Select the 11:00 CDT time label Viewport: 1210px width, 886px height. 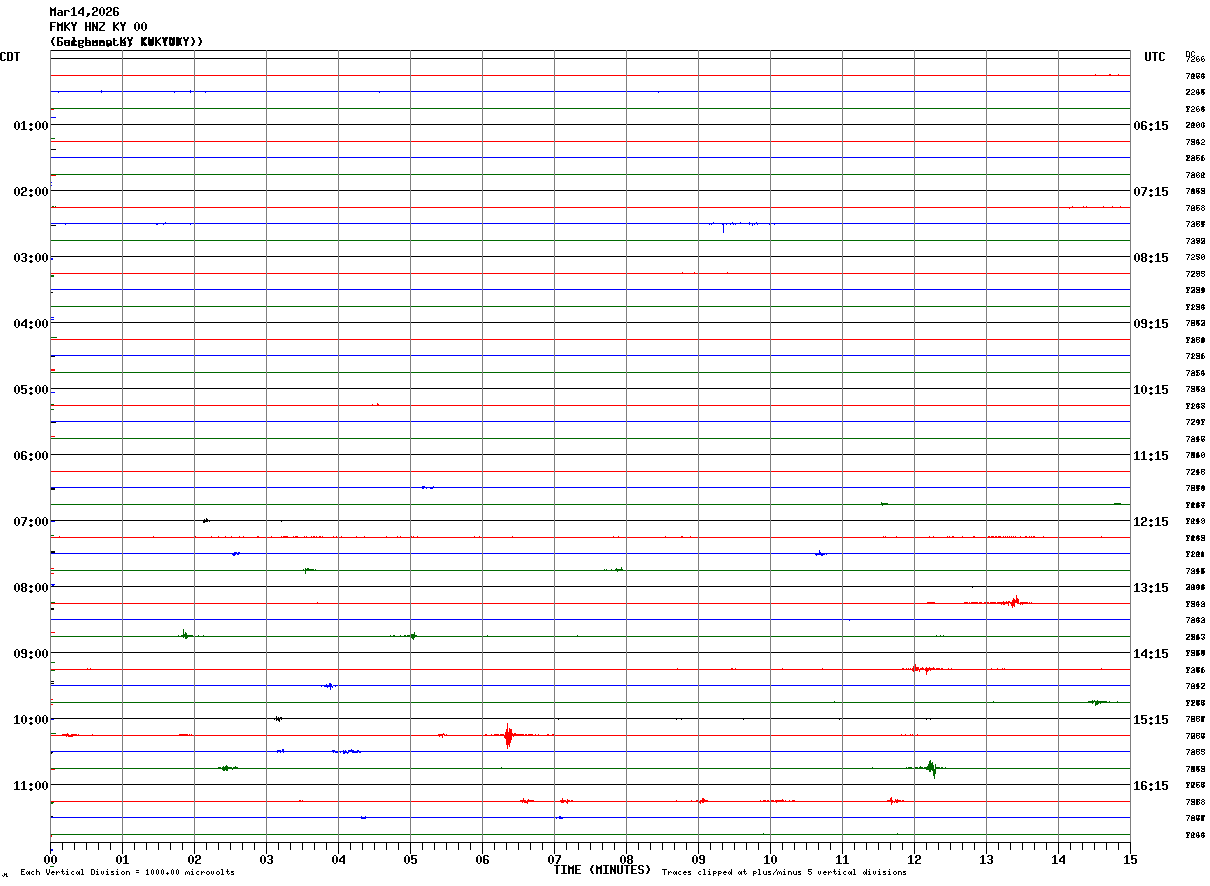tap(31, 786)
